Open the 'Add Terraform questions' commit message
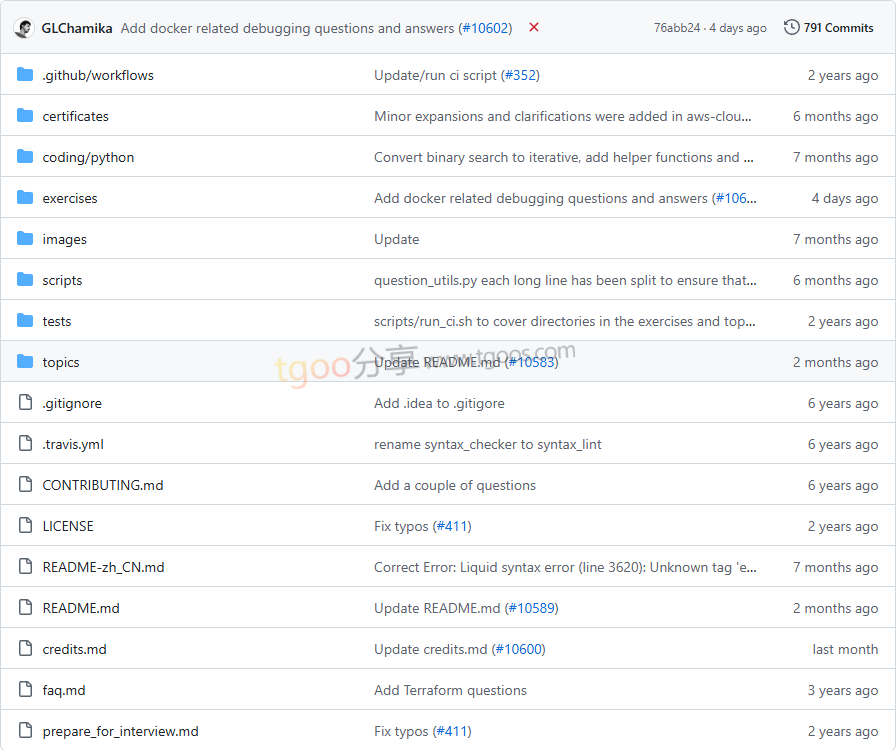The image size is (896, 751). click(x=450, y=690)
